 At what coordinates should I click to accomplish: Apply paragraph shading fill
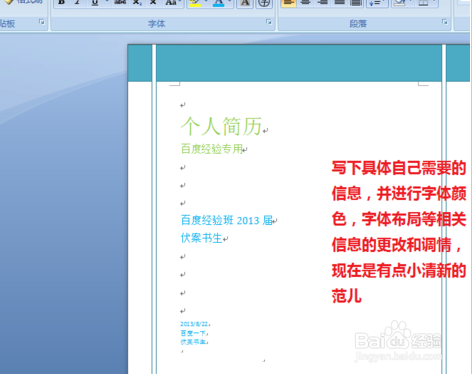(x=399, y=3)
